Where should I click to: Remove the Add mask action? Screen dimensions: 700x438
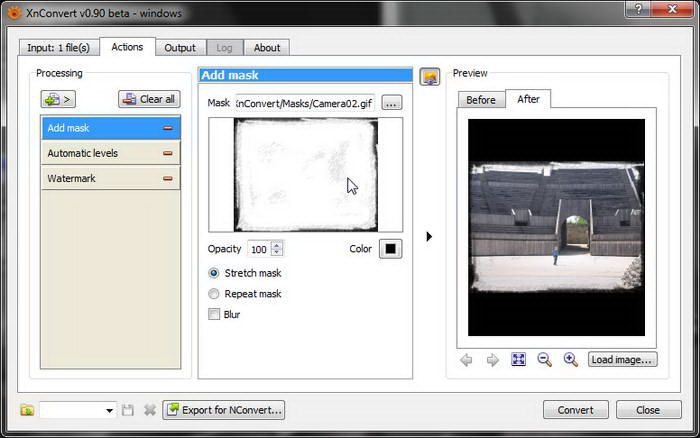pyautogui.click(x=167, y=128)
